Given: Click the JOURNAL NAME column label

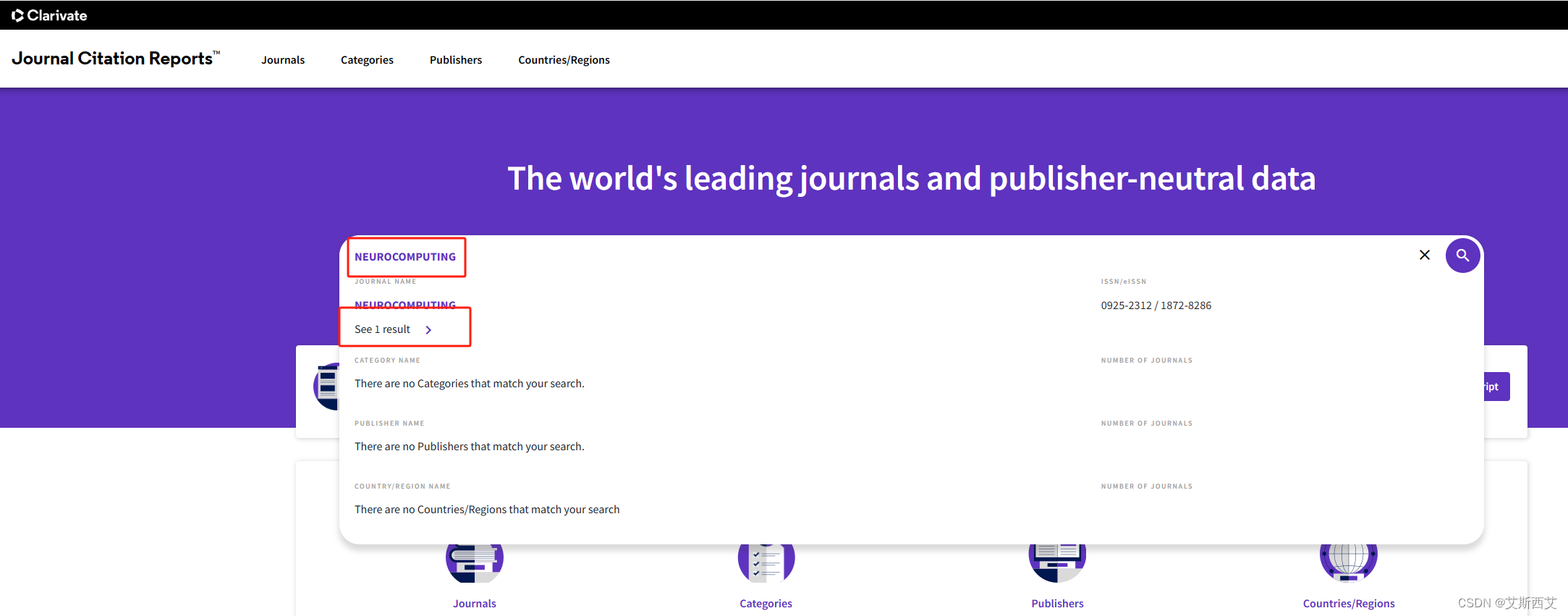Looking at the screenshot, I should tap(386, 282).
